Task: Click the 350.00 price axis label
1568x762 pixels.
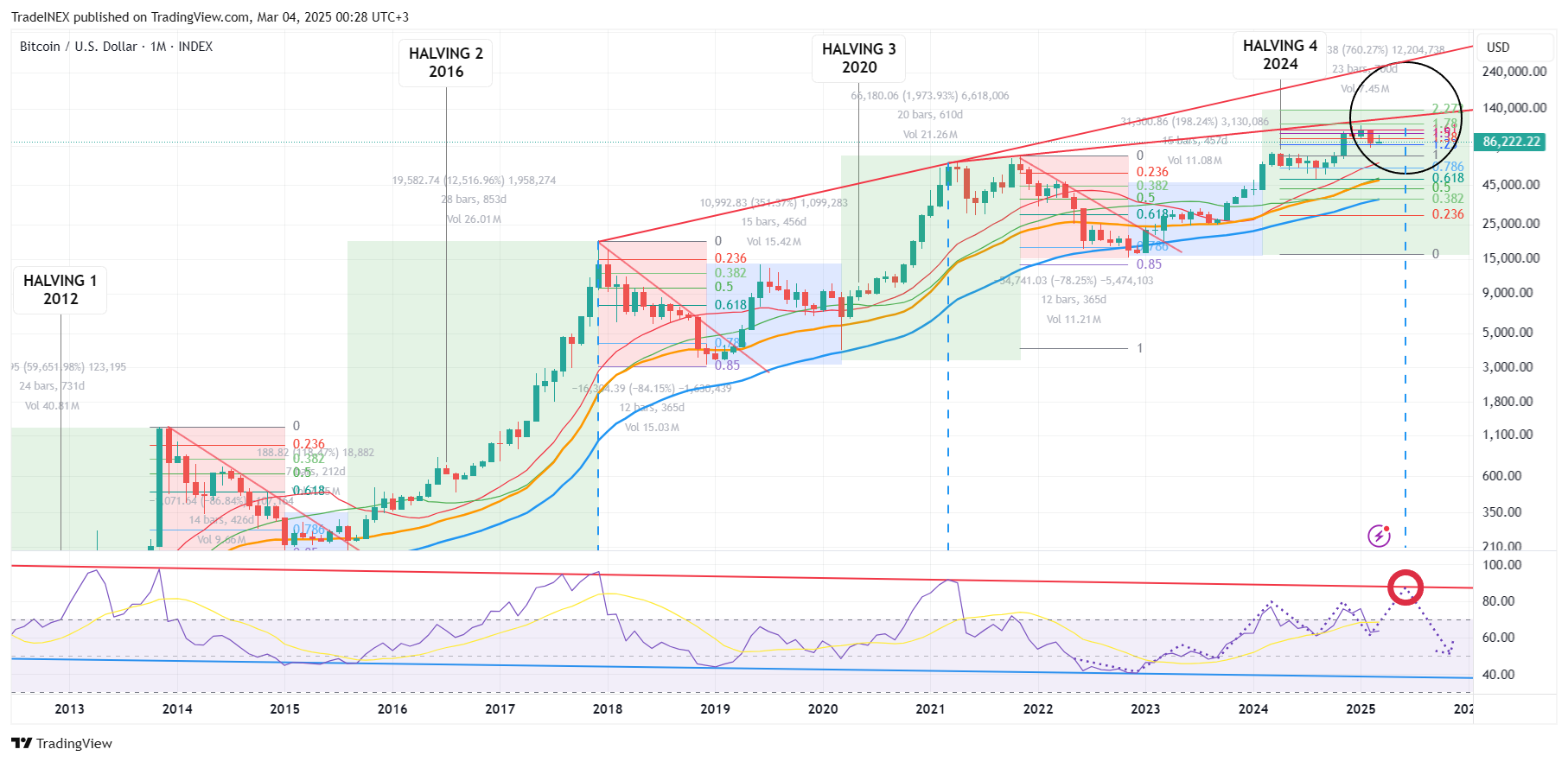Action: (1502, 512)
